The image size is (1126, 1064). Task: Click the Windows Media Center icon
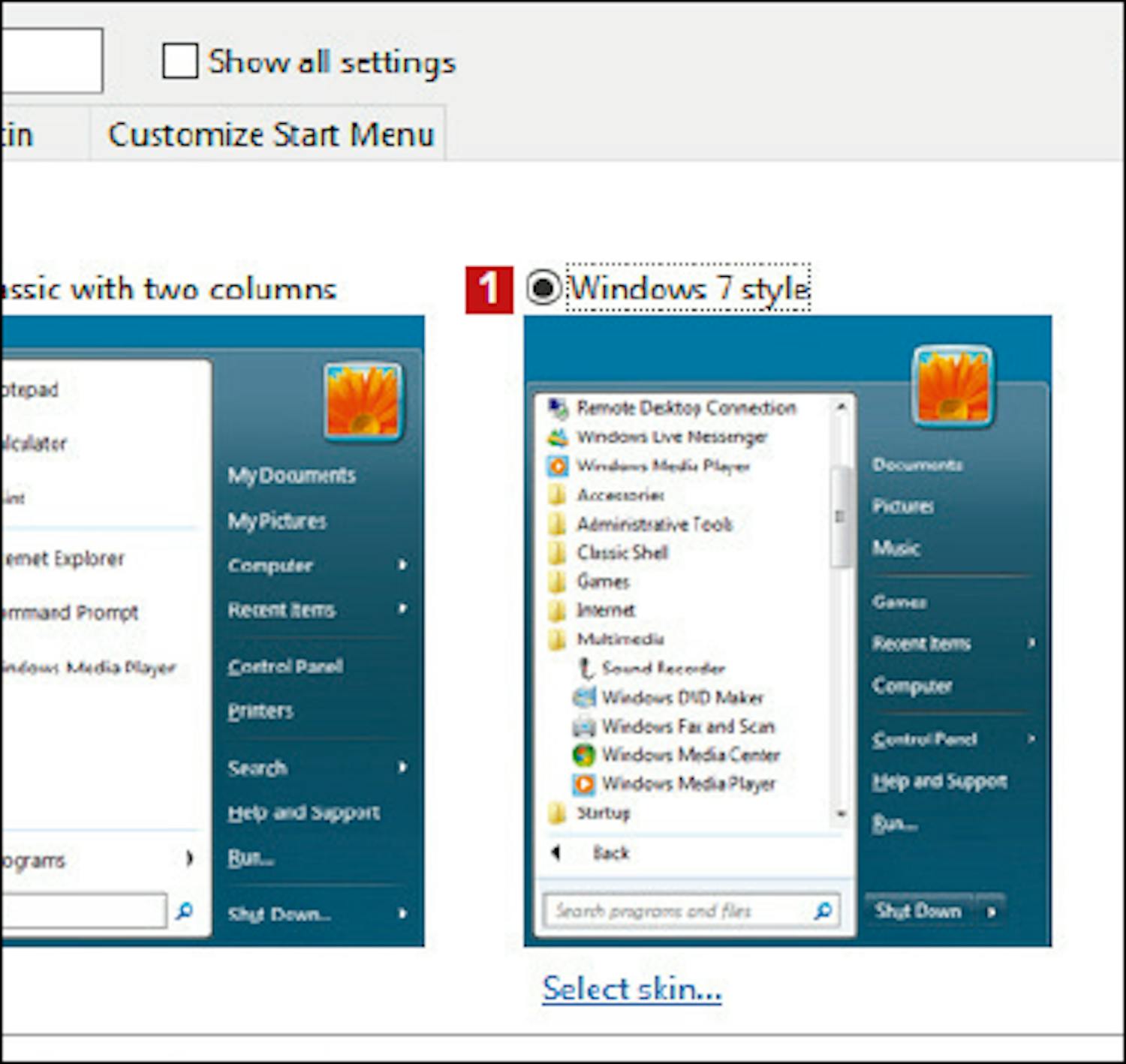(x=583, y=755)
